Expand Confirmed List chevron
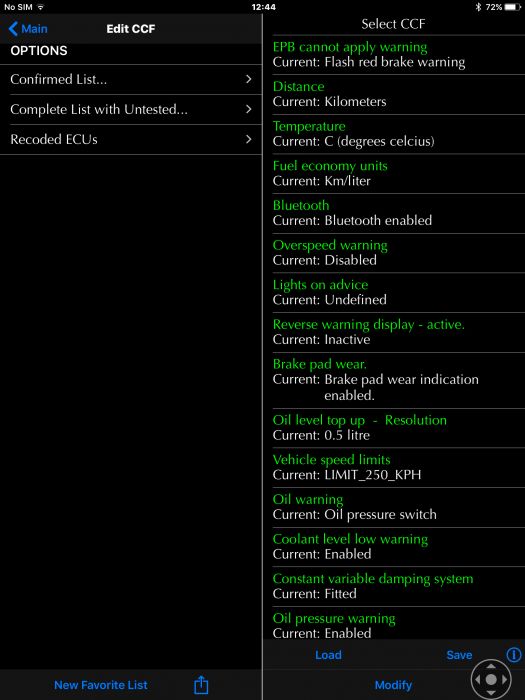Screen dimensions: 525x700 click(x=249, y=79)
